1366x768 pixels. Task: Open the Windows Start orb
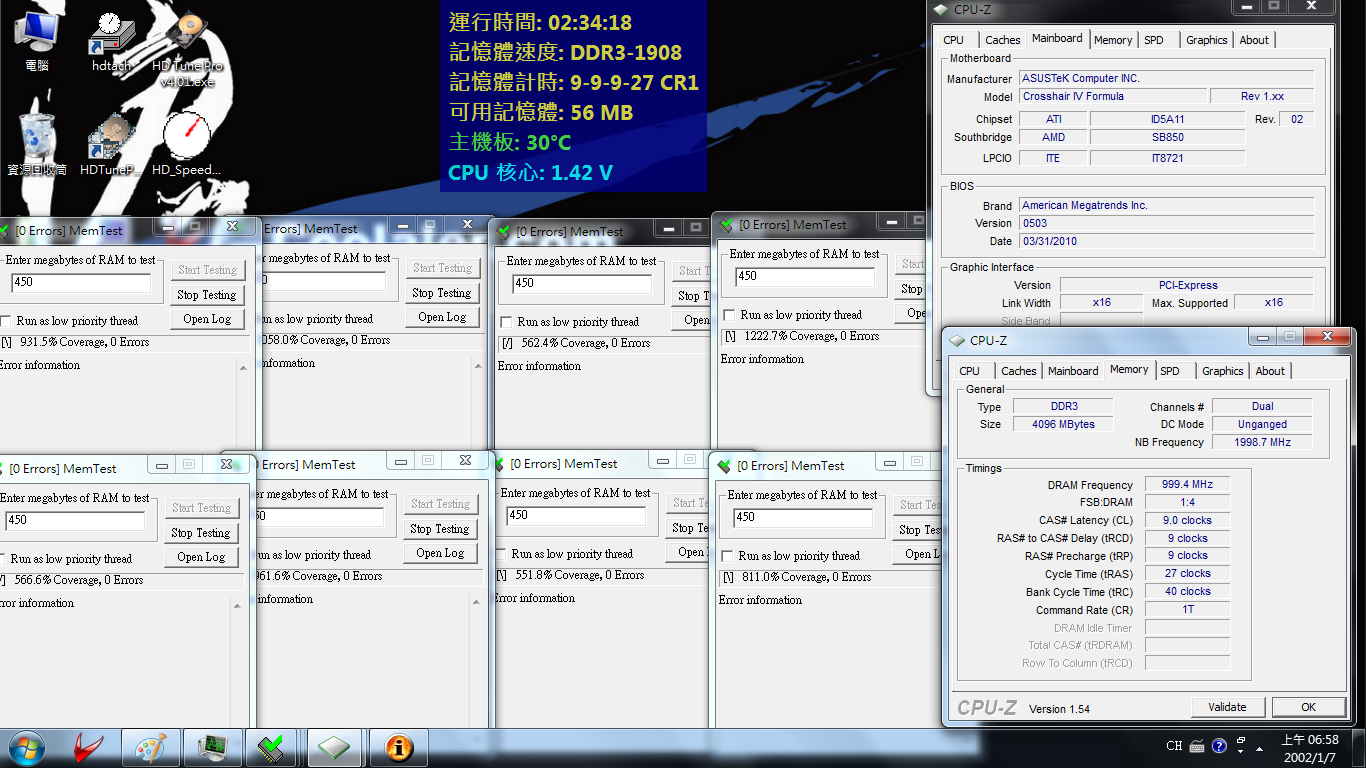(26, 747)
